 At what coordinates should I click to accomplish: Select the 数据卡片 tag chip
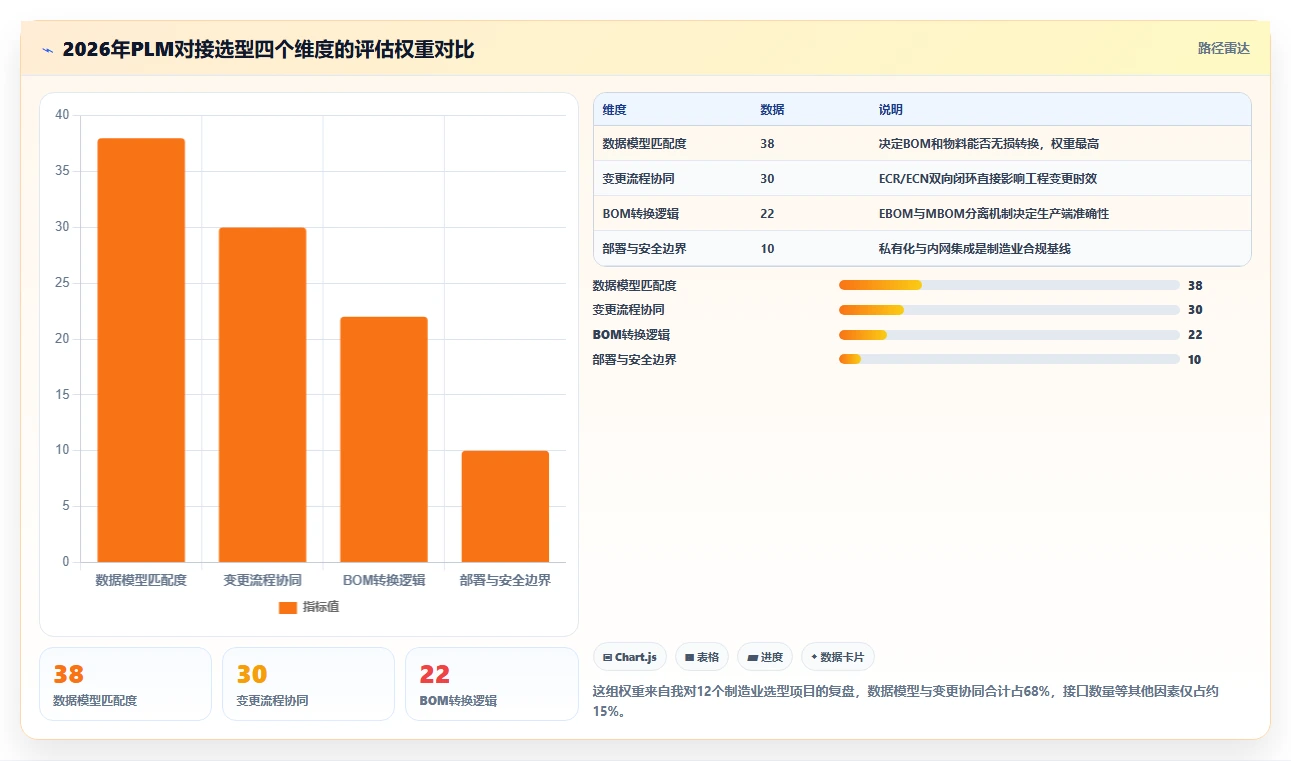pos(838,657)
